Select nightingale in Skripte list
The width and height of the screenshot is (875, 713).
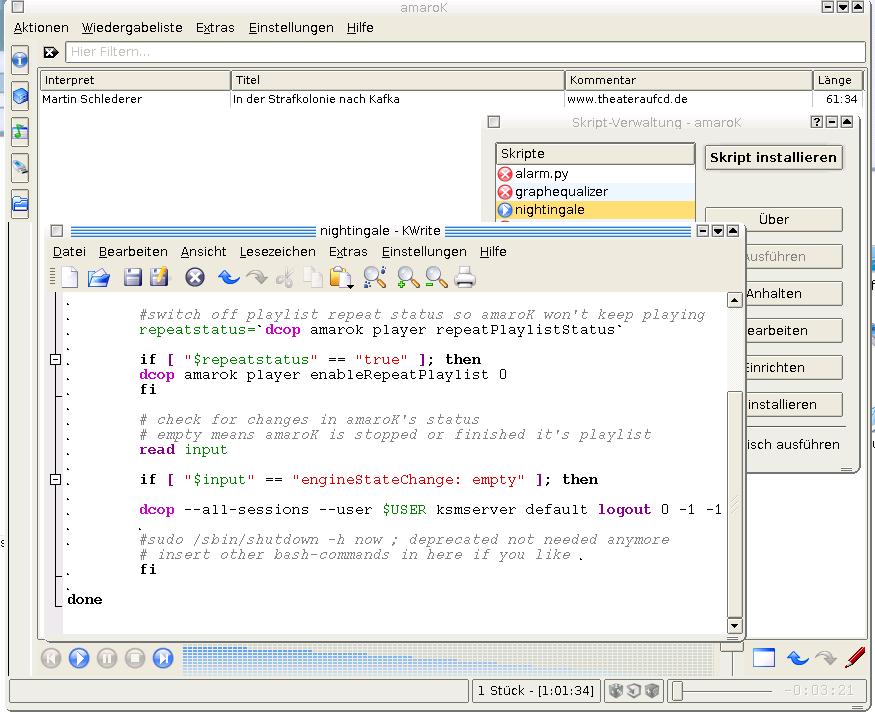(595, 210)
